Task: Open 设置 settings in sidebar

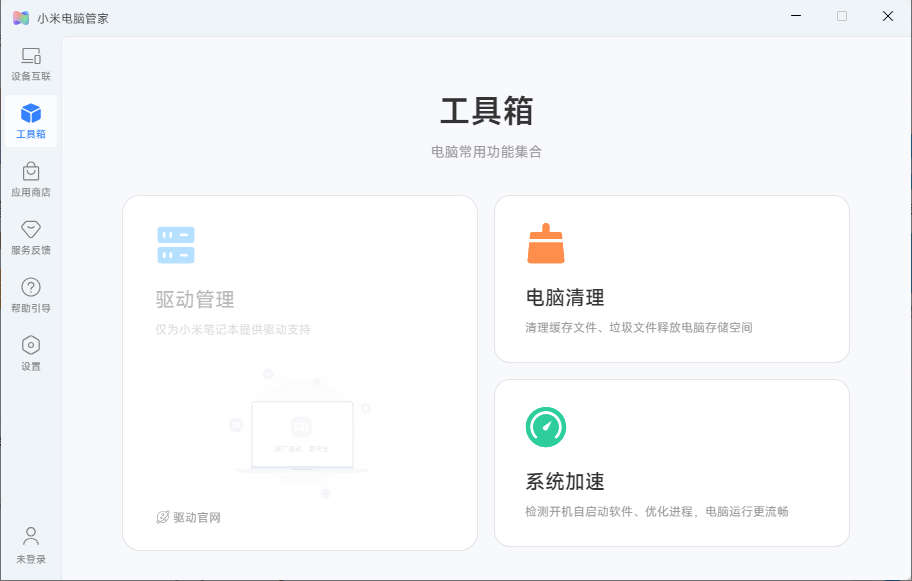Action: (x=31, y=354)
